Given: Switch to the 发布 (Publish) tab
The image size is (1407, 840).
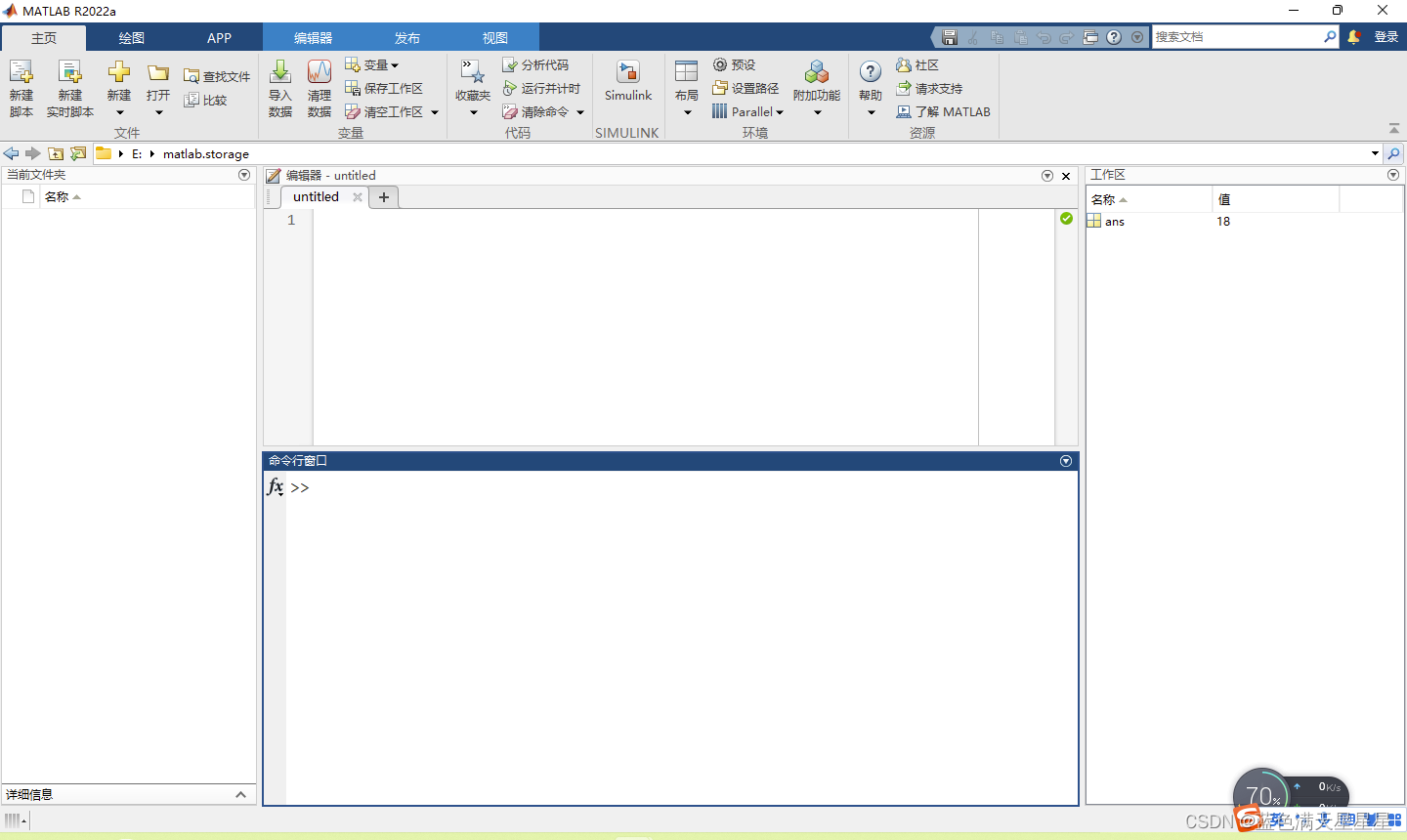Looking at the screenshot, I should [407, 38].
